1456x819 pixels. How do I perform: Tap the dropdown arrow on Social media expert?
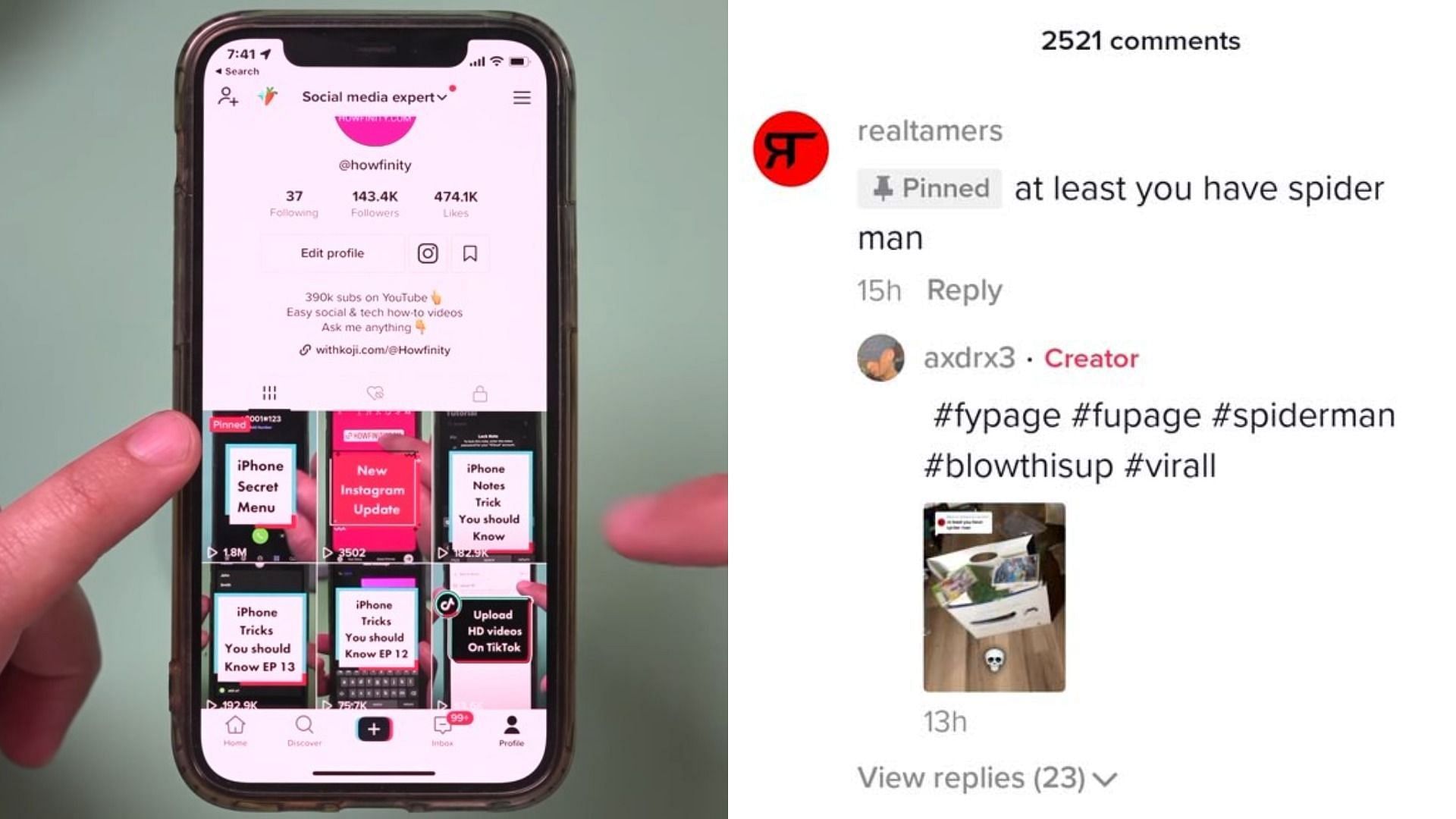(443, 97)
